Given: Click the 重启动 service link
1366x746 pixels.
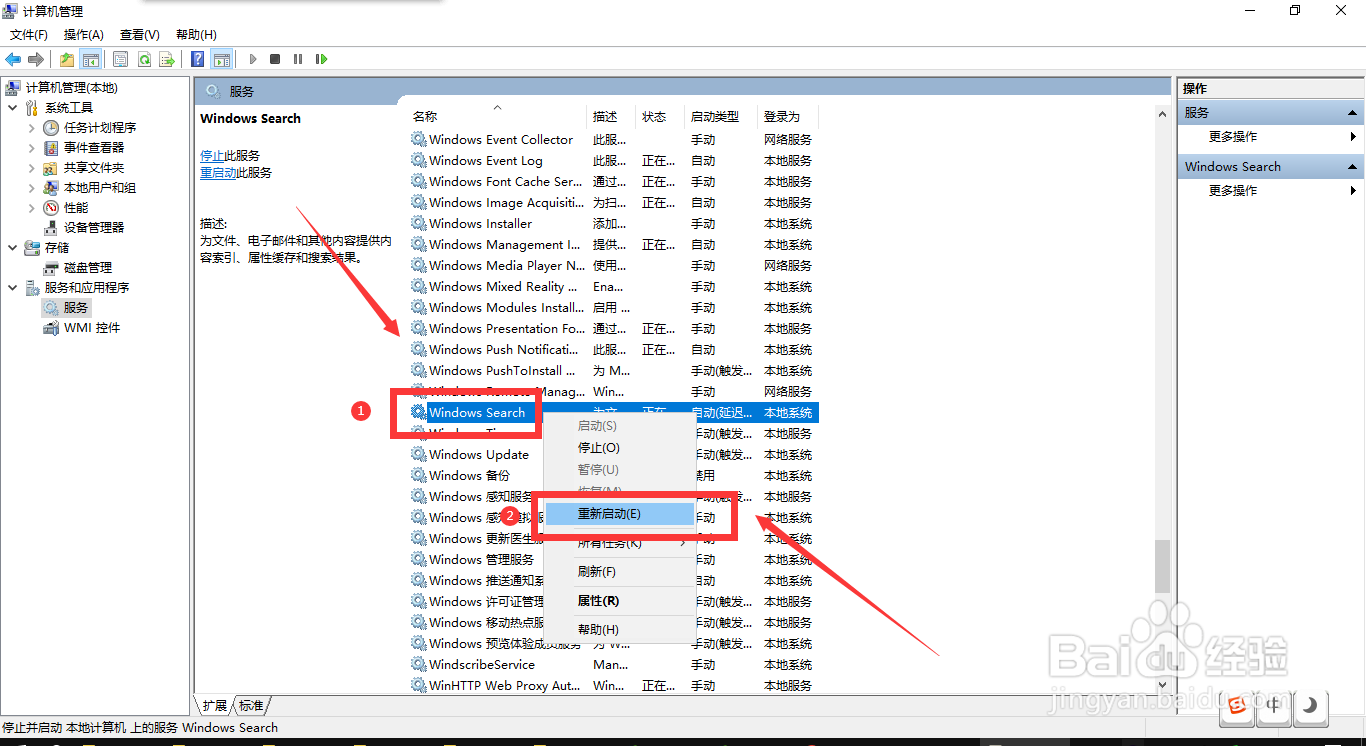Looking at the screenshot, I should coord(218,173).
